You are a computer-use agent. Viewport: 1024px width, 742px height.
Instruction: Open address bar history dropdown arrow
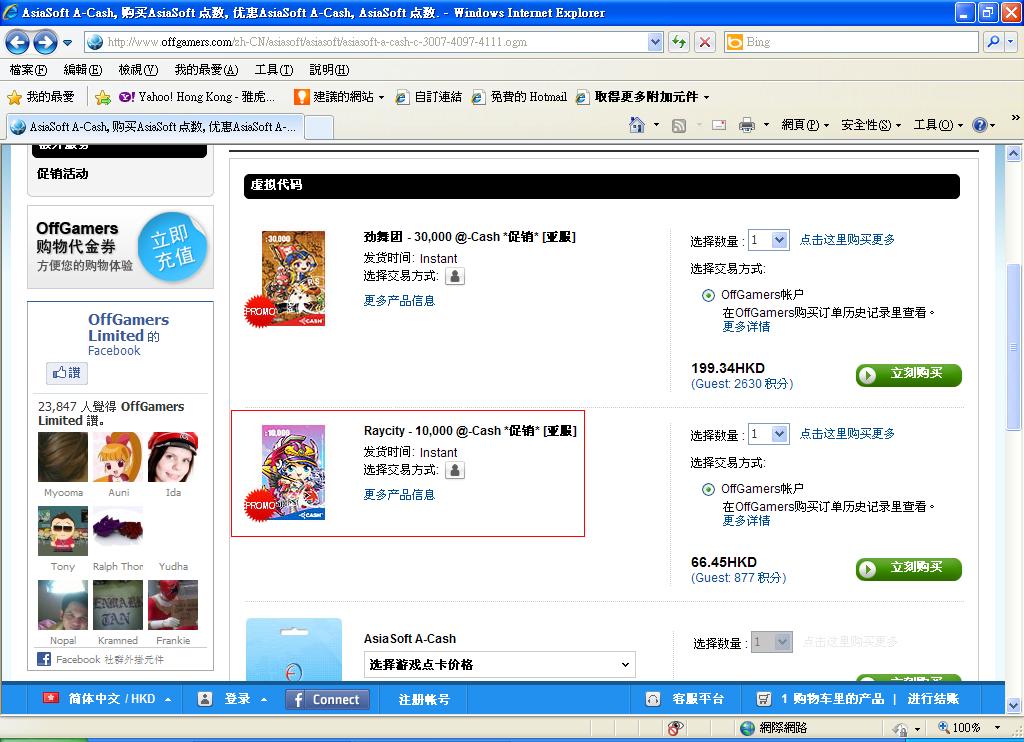coord(655,42)
